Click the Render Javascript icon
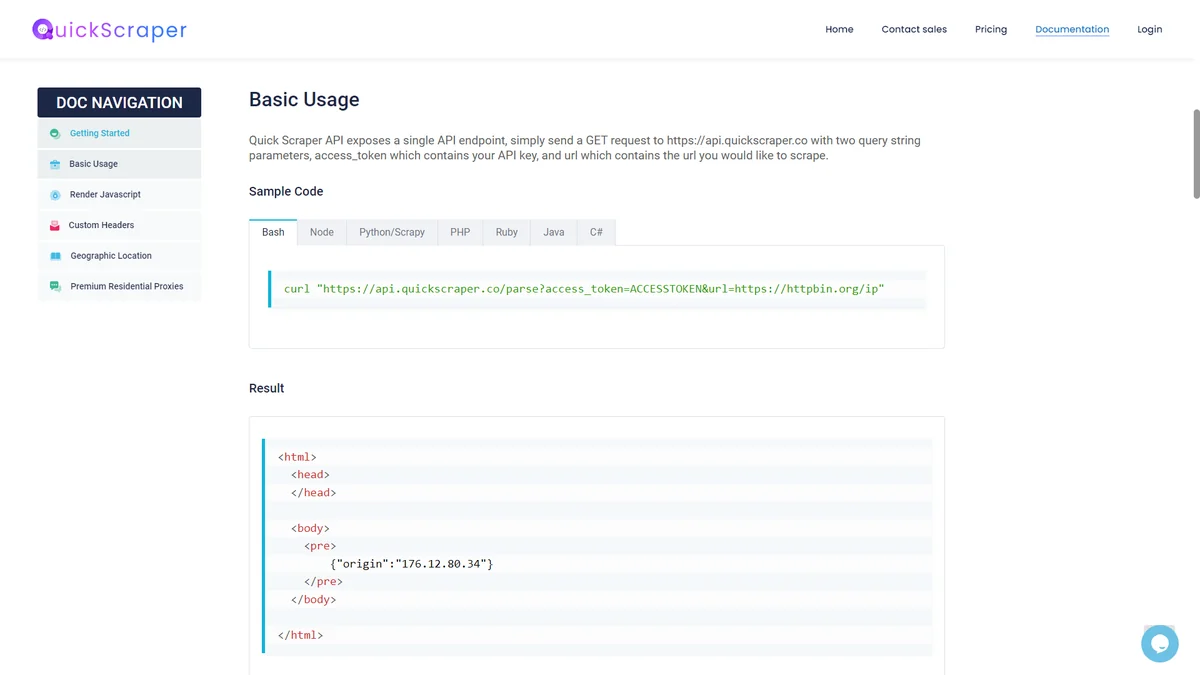 55,195
